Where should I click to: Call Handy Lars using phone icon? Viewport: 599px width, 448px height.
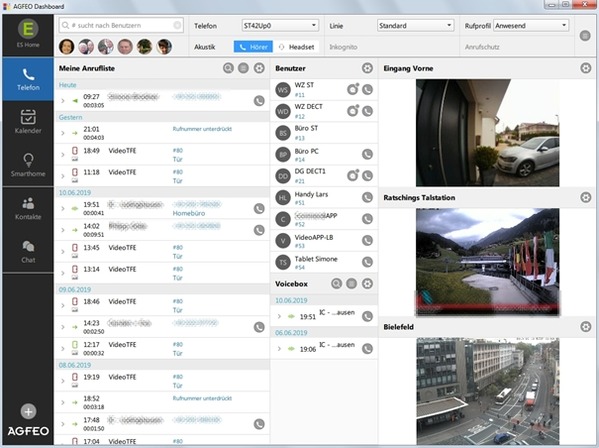(367, 197)
